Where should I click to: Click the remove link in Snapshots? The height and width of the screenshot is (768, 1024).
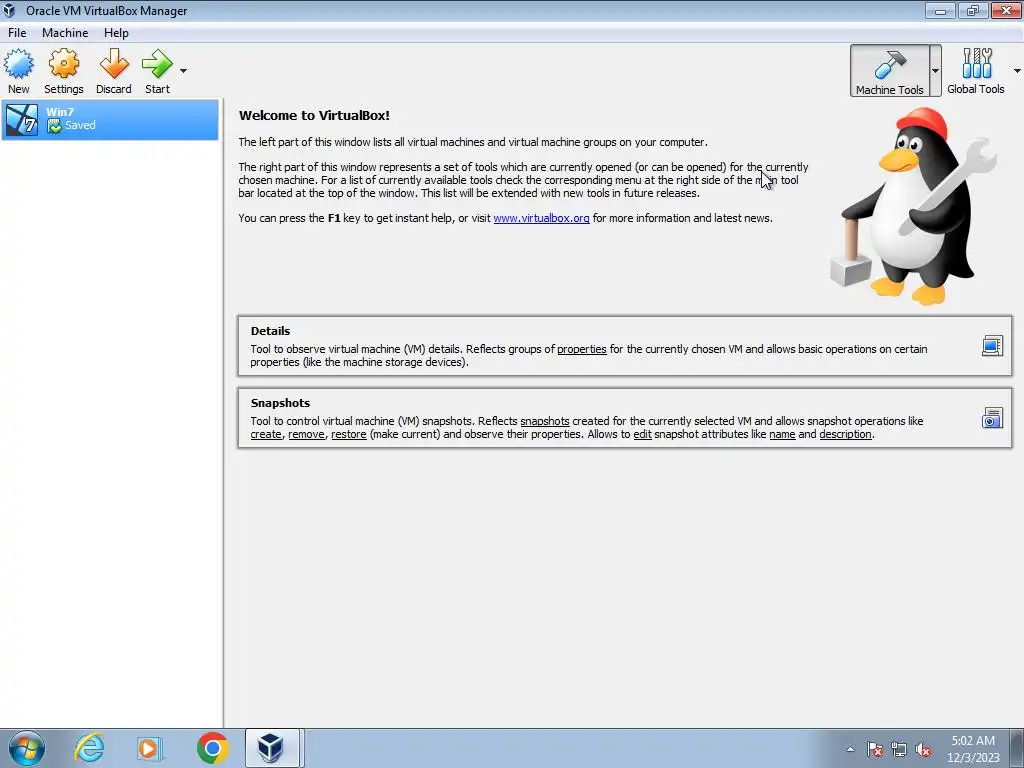point(306,434)
